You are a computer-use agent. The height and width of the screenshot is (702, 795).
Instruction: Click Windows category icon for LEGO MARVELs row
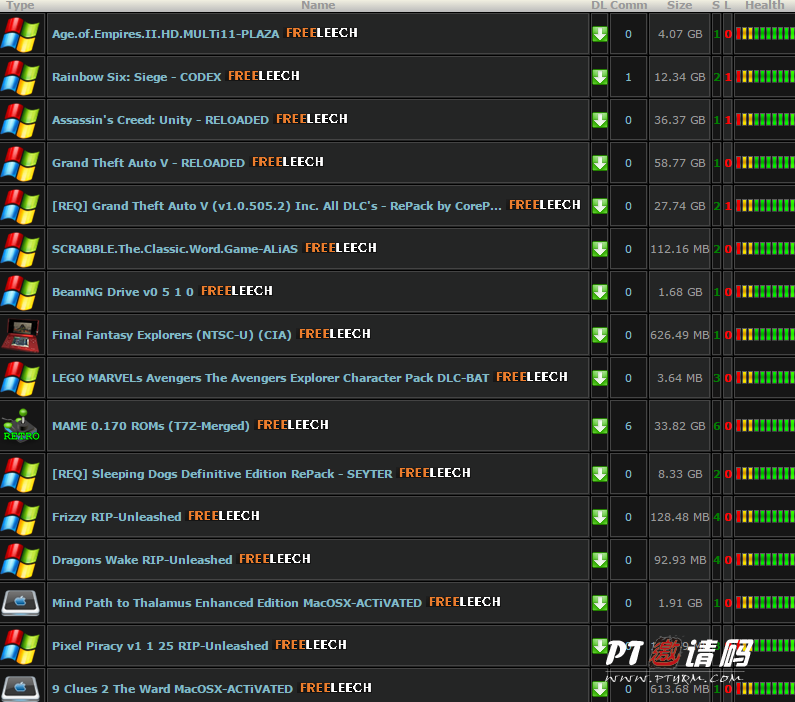tap(20, 378)
